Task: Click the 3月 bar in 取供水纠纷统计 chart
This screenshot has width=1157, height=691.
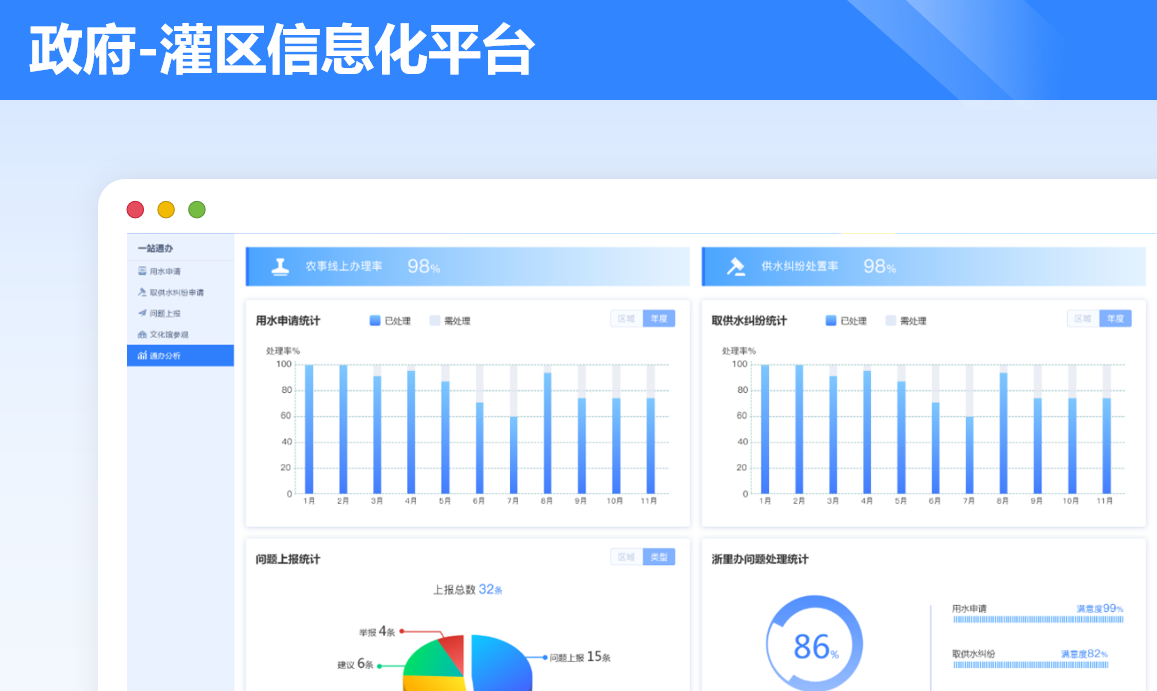Action: 833,435
